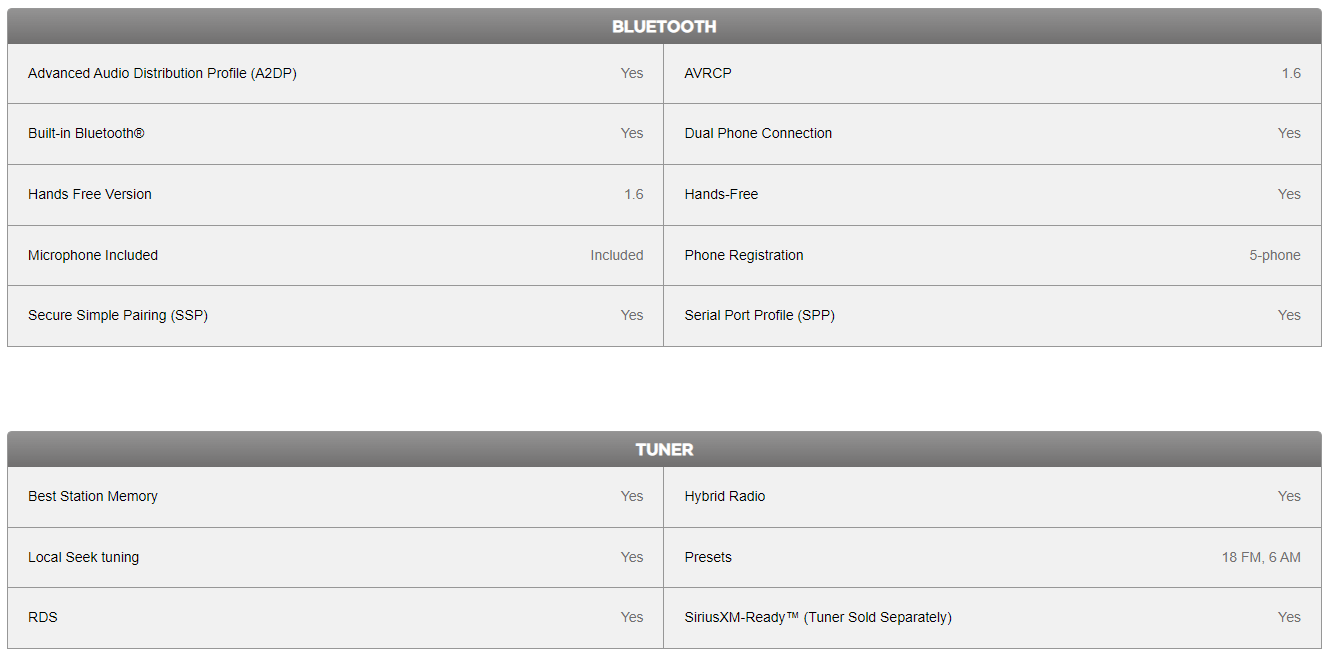Select the Microphone Included label
Image resolution: width=1334 pixels, height=656 pixels.
coord(93,255)
